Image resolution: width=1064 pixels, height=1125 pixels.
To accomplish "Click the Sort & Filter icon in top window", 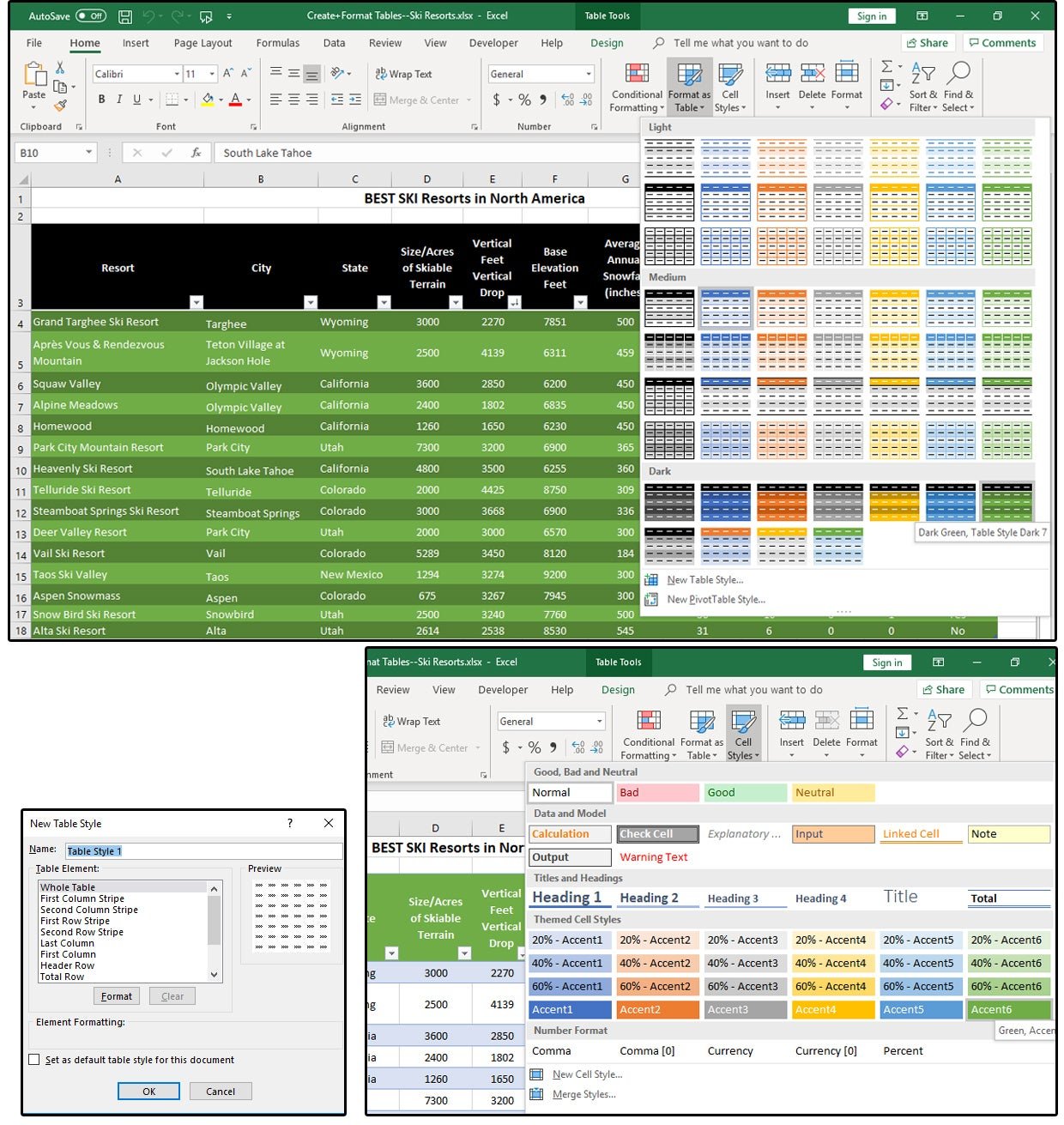I will click(x=922, y=73).
